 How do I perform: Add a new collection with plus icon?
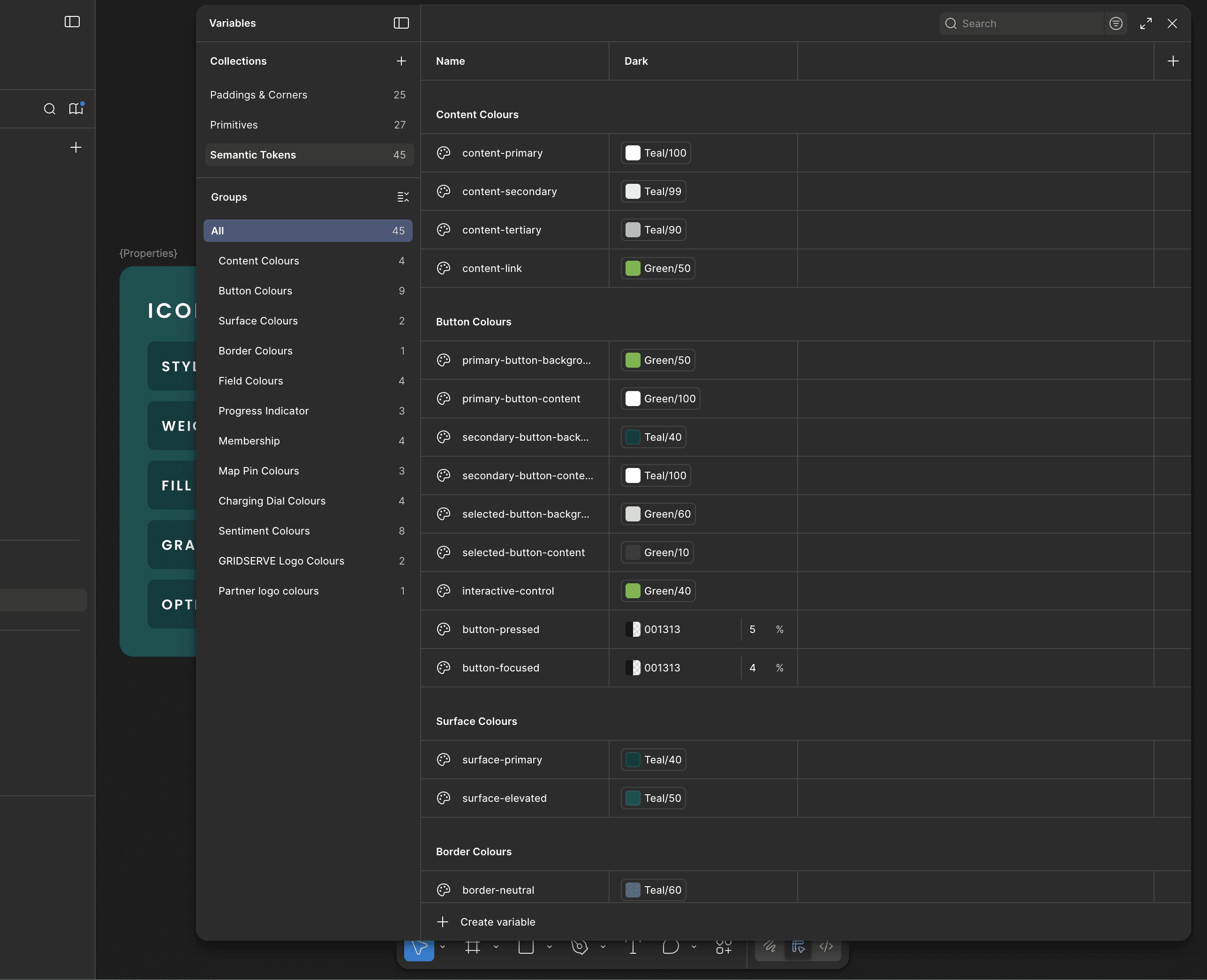(x=401, y=61)
